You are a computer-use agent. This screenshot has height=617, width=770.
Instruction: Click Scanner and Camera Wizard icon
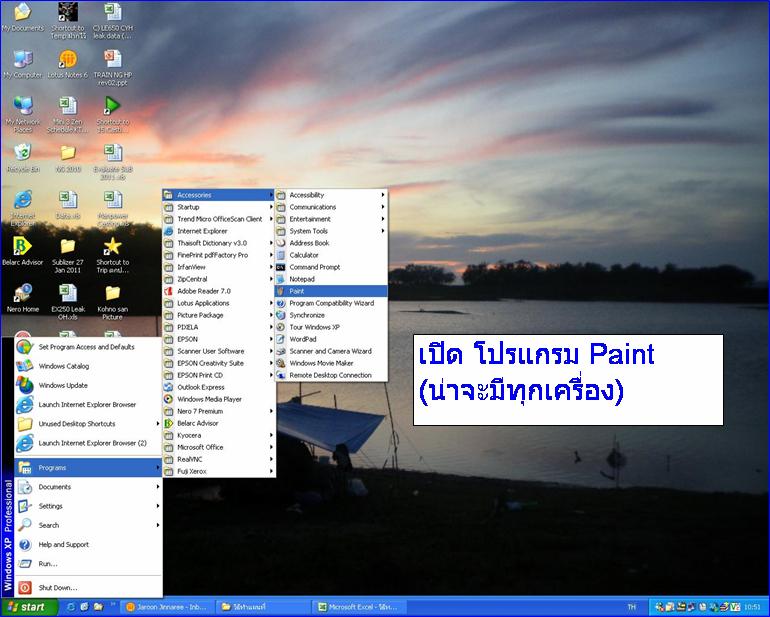point(281,351)
